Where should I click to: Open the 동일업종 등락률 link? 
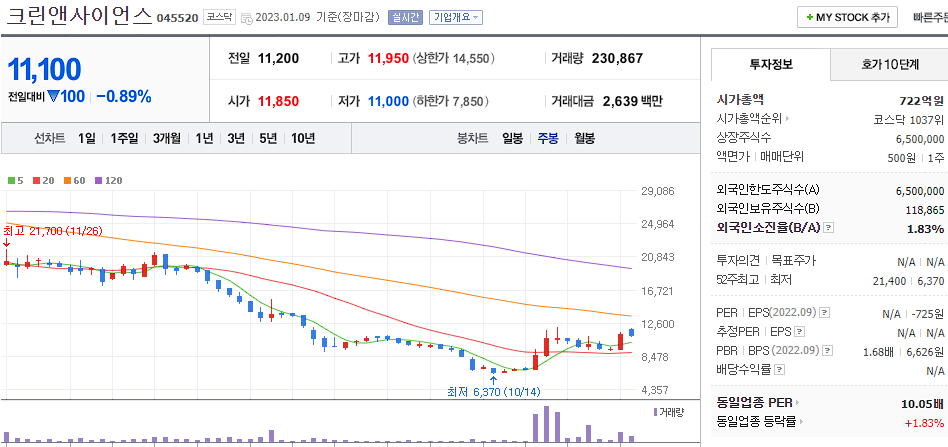coord(761,422)
